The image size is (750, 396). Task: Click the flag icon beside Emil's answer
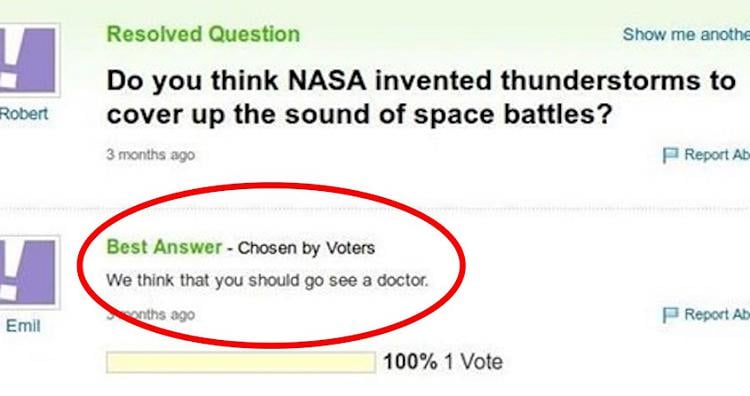tap(671, 315)
